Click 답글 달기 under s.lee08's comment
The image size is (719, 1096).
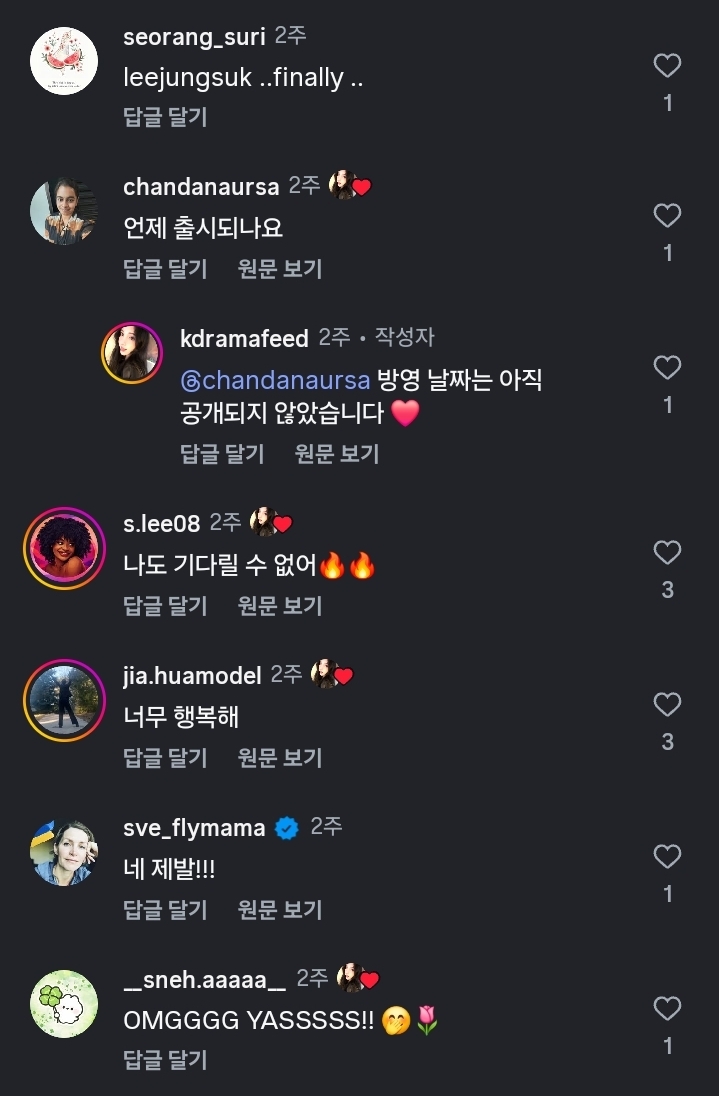(165, 605)
